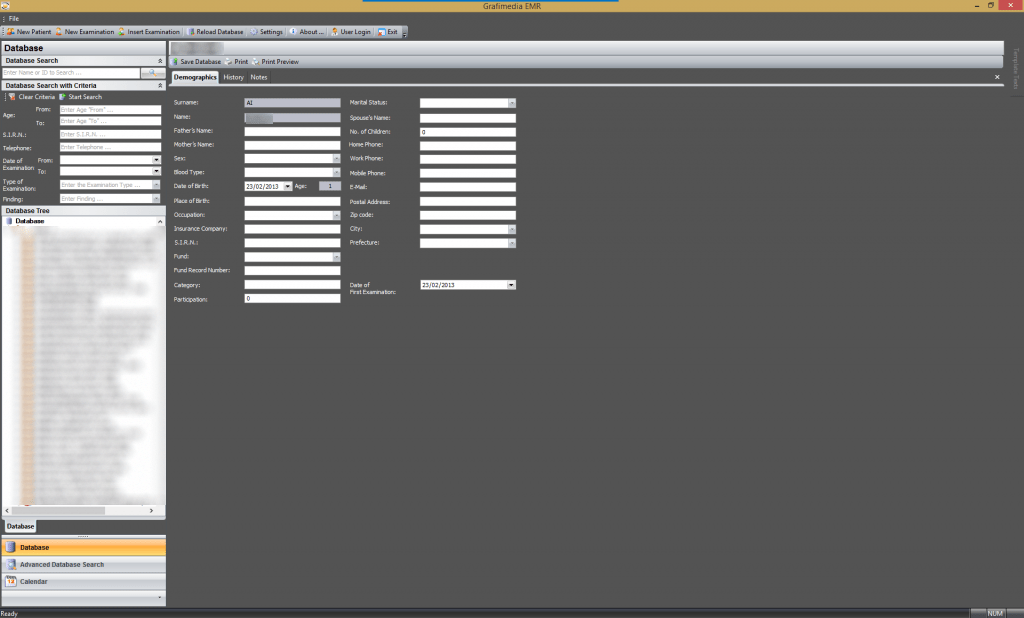Screen dimensions: 1024x618
Task: Click the About button
Action: click(x=305, y=31)
